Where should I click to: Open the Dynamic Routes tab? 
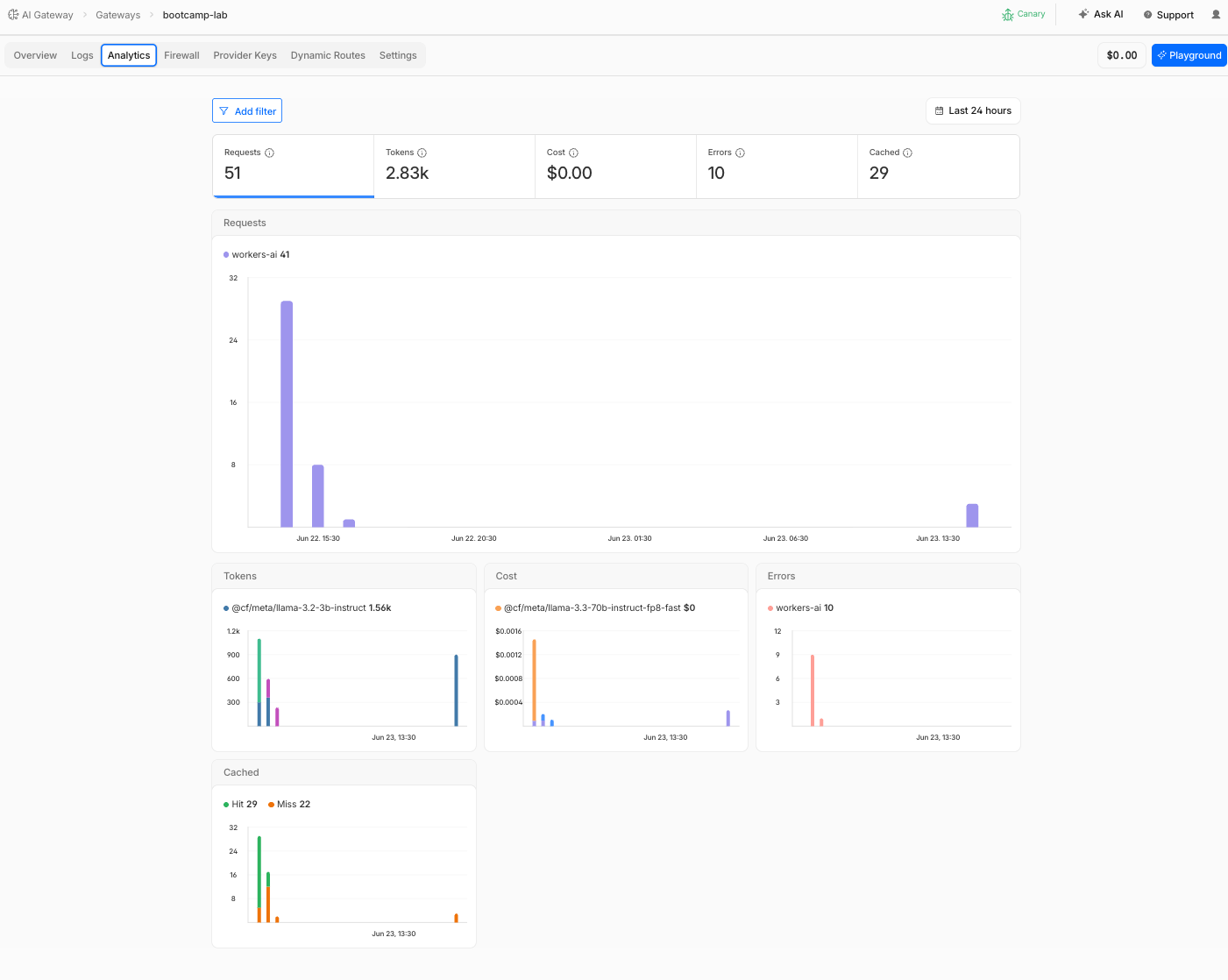328,55
